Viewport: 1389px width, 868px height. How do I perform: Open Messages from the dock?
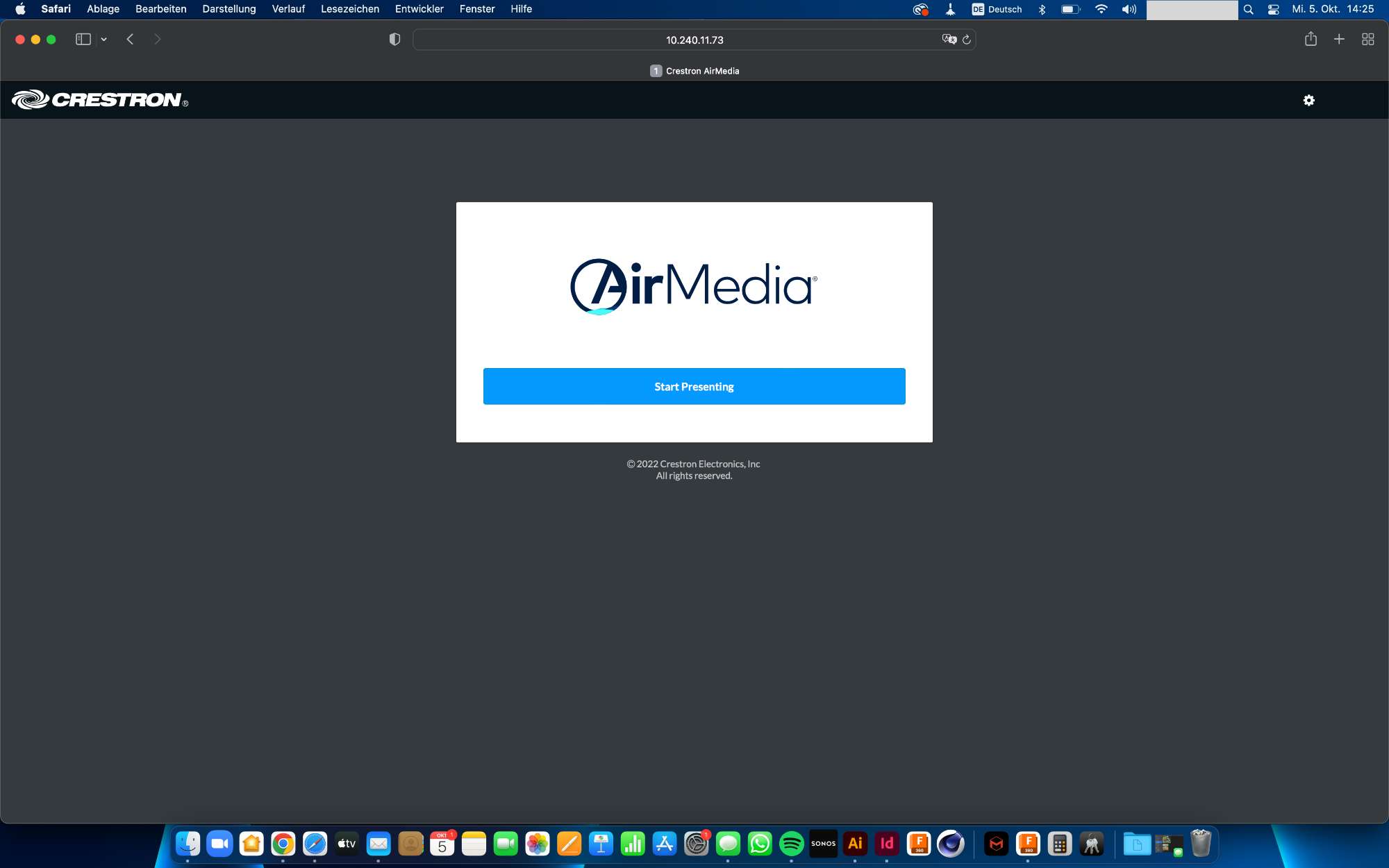728,844
